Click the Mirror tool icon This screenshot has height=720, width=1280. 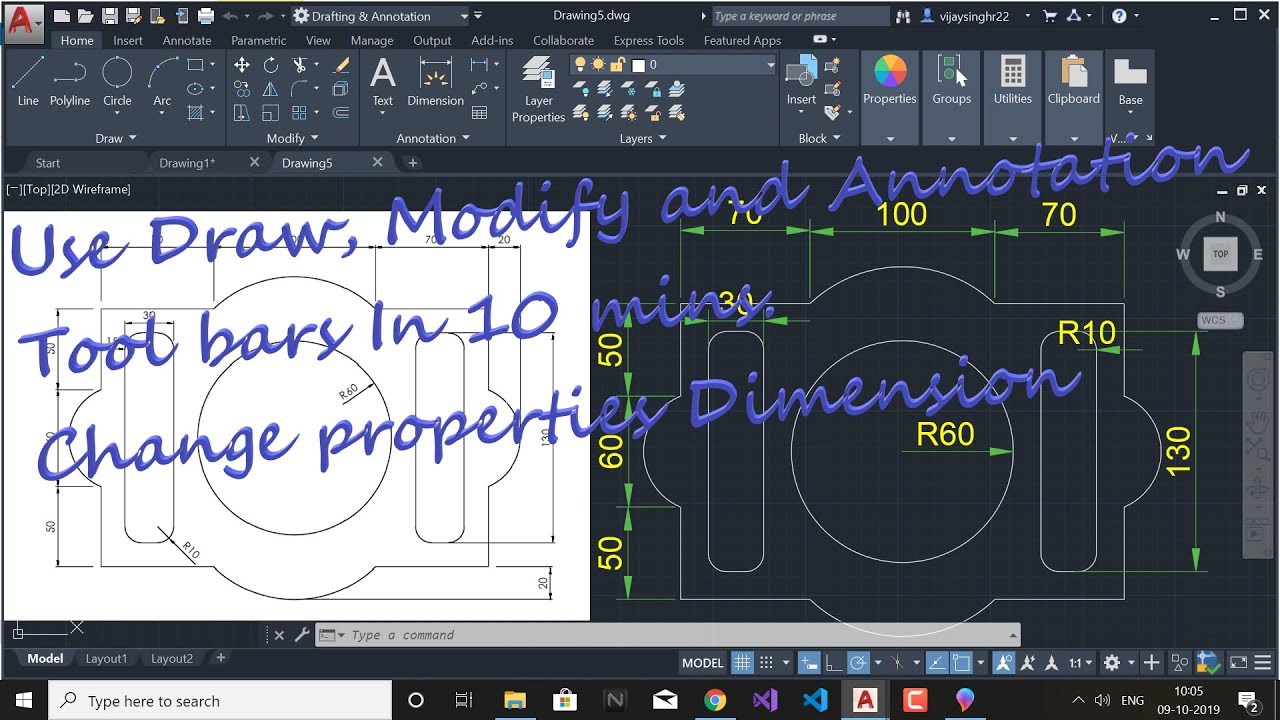[271, 89]
